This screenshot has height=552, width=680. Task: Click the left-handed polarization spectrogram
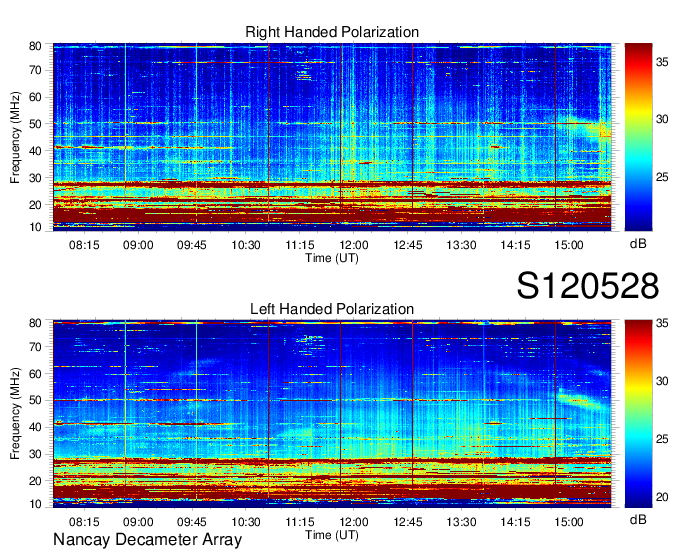[332, 414]
